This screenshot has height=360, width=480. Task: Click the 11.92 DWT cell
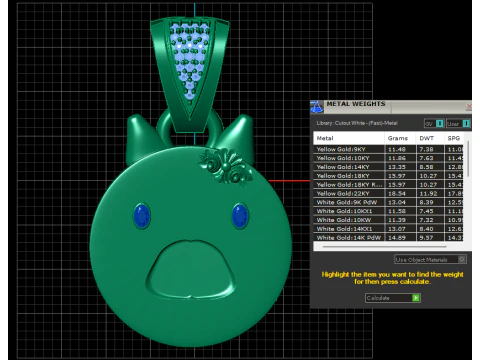tap(430, 193)
